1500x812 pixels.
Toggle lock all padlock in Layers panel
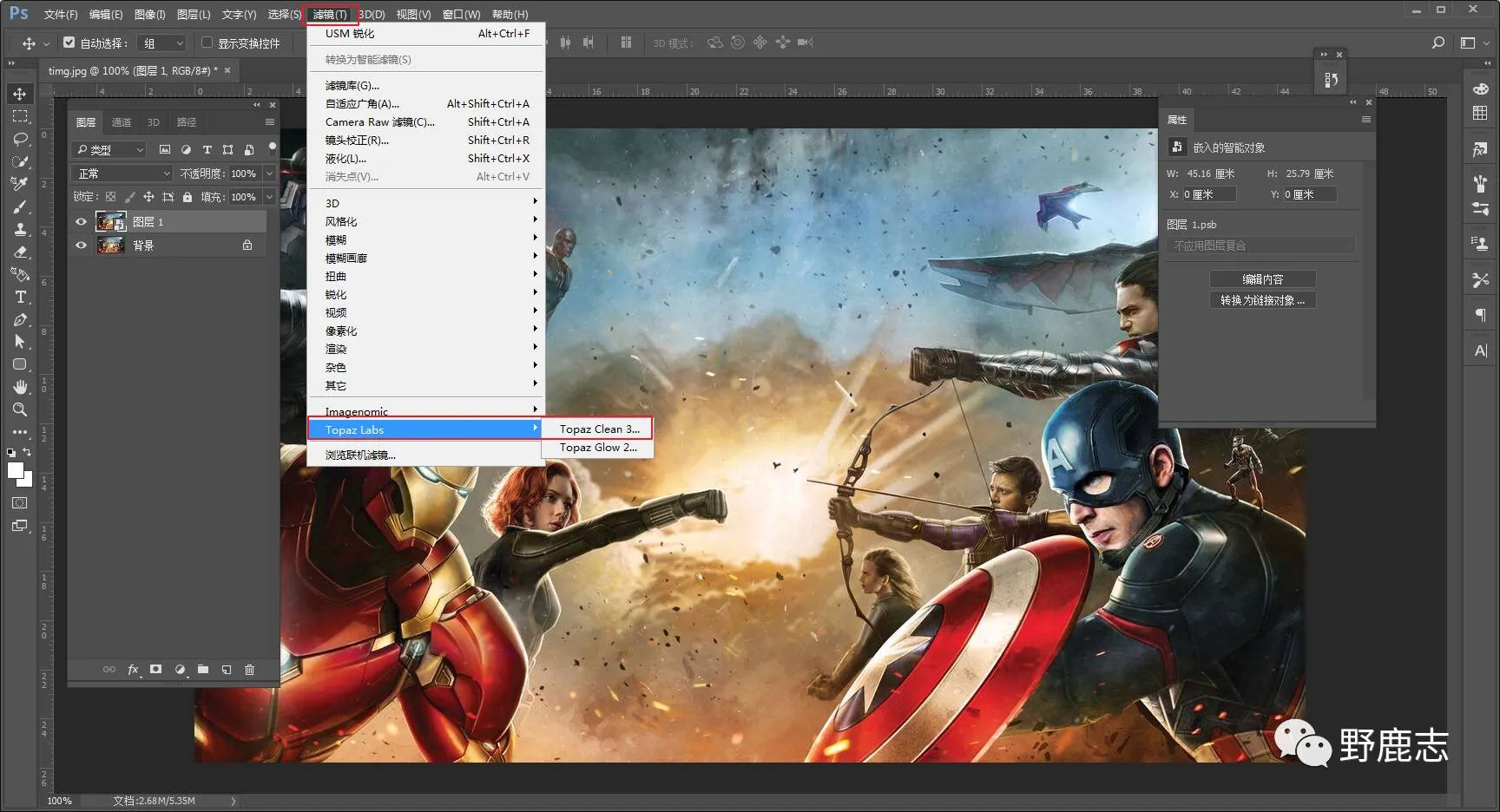[187, 197]
